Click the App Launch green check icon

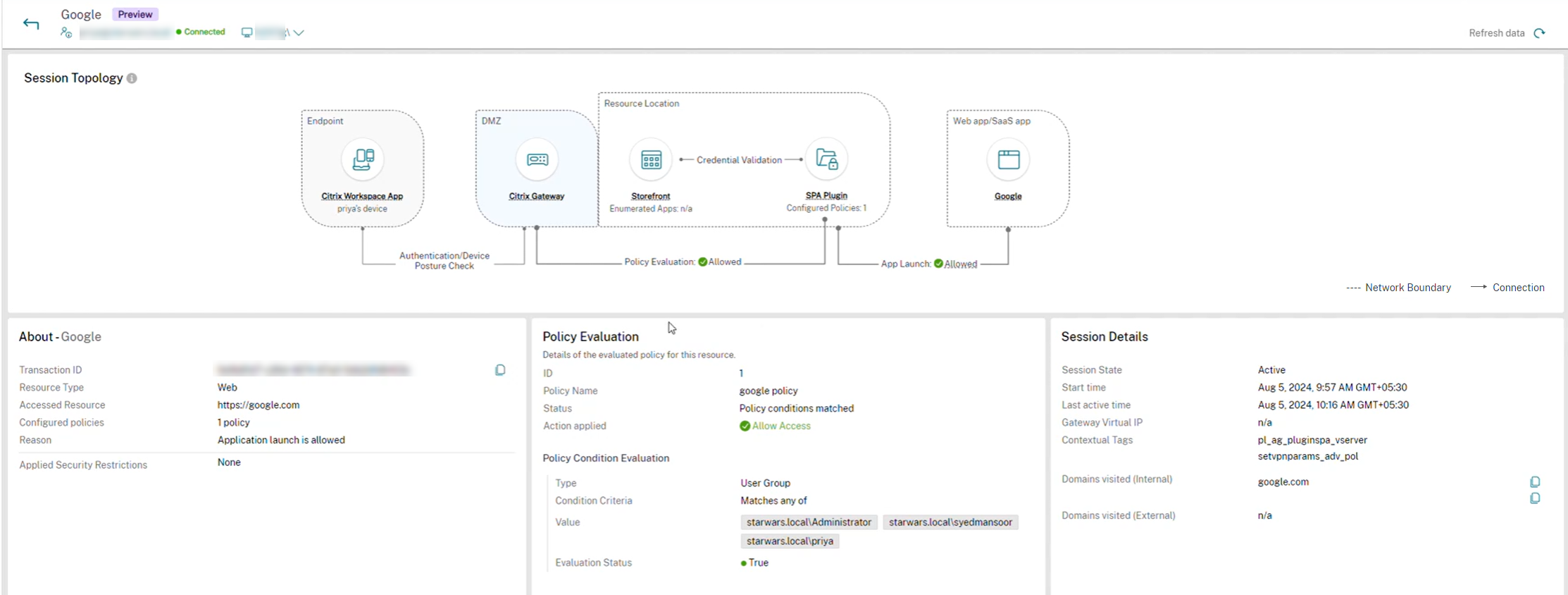tap(938, 264)
